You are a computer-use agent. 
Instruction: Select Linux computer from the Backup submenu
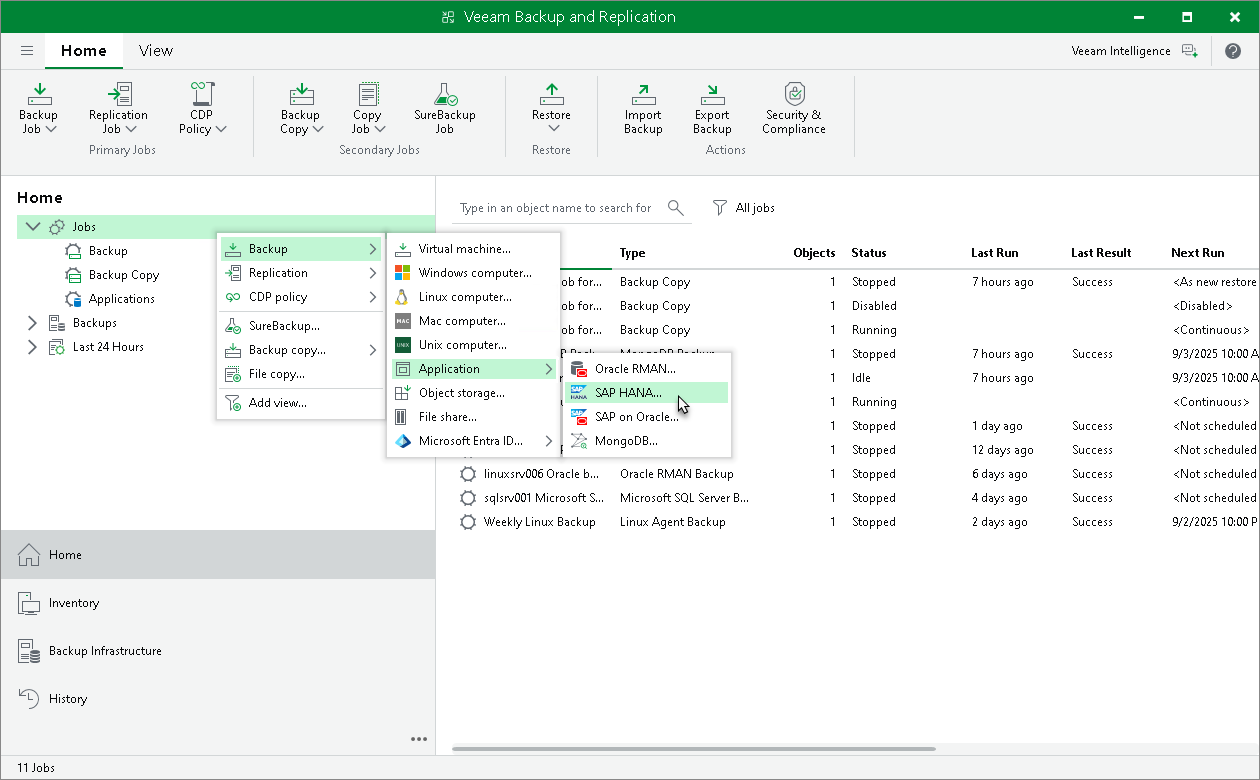coord(473,297)
